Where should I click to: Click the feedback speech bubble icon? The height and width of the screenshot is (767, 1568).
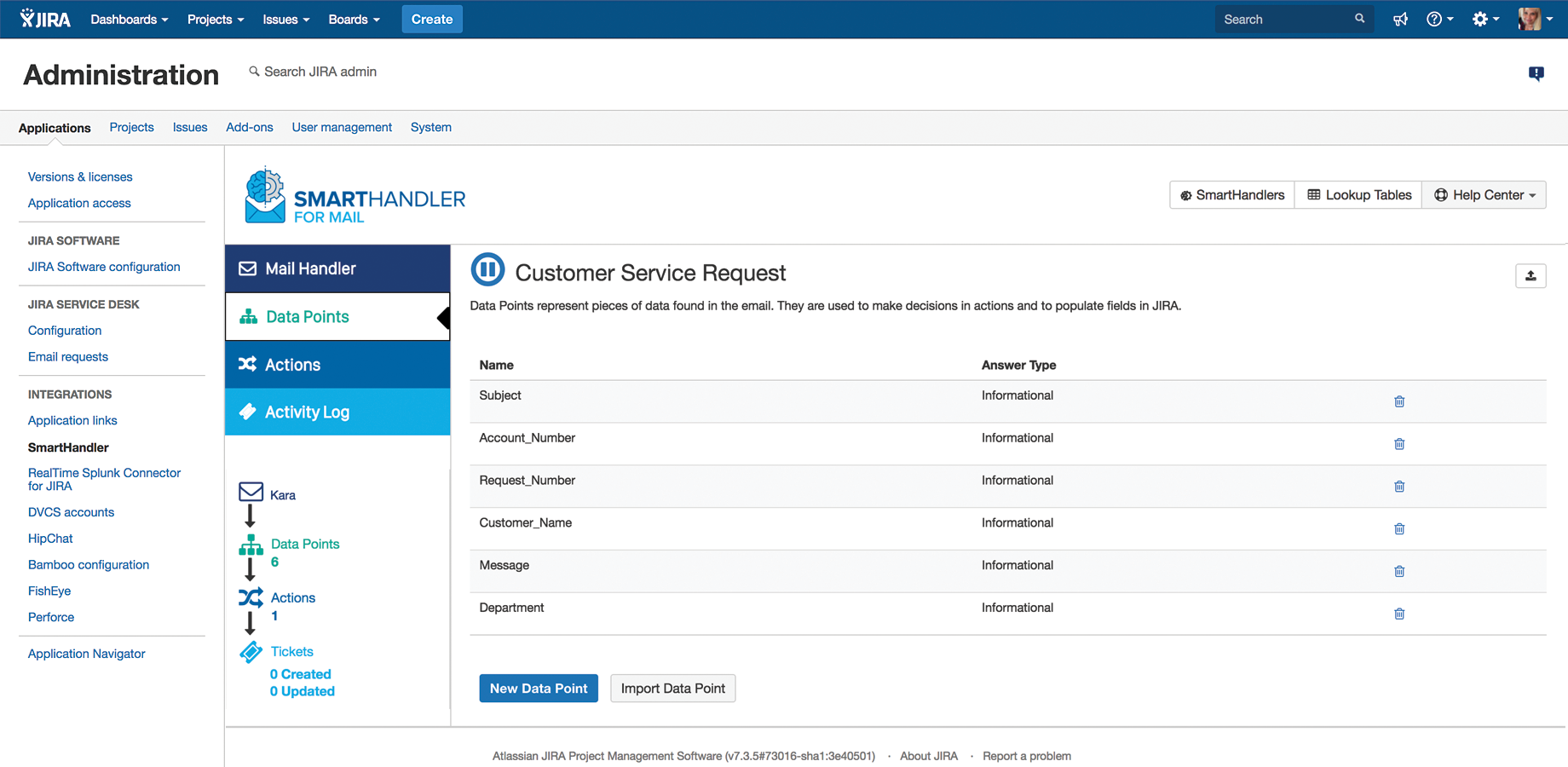(1536, 74)
